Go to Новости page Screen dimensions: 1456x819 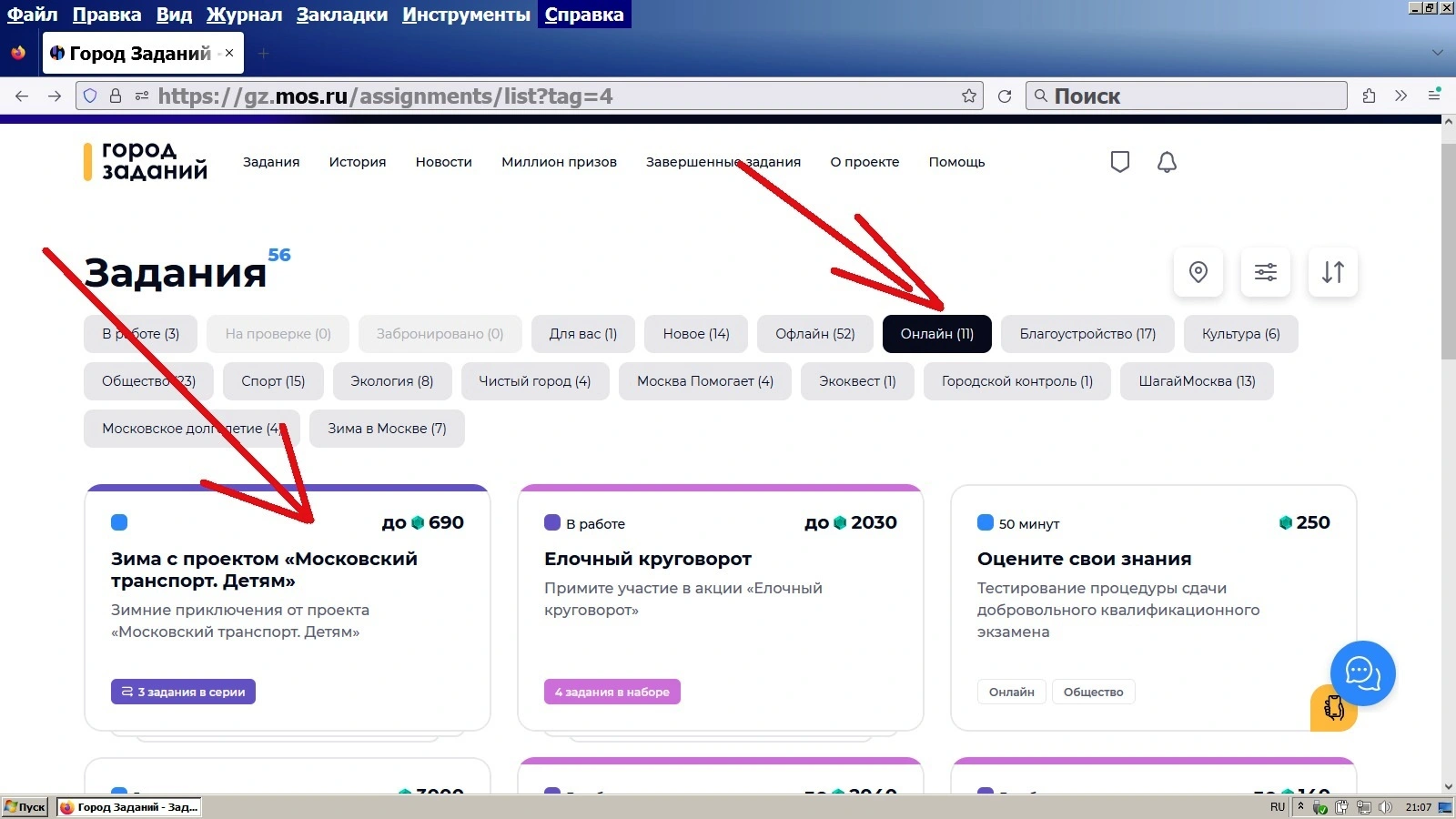(x=444, y=162)
